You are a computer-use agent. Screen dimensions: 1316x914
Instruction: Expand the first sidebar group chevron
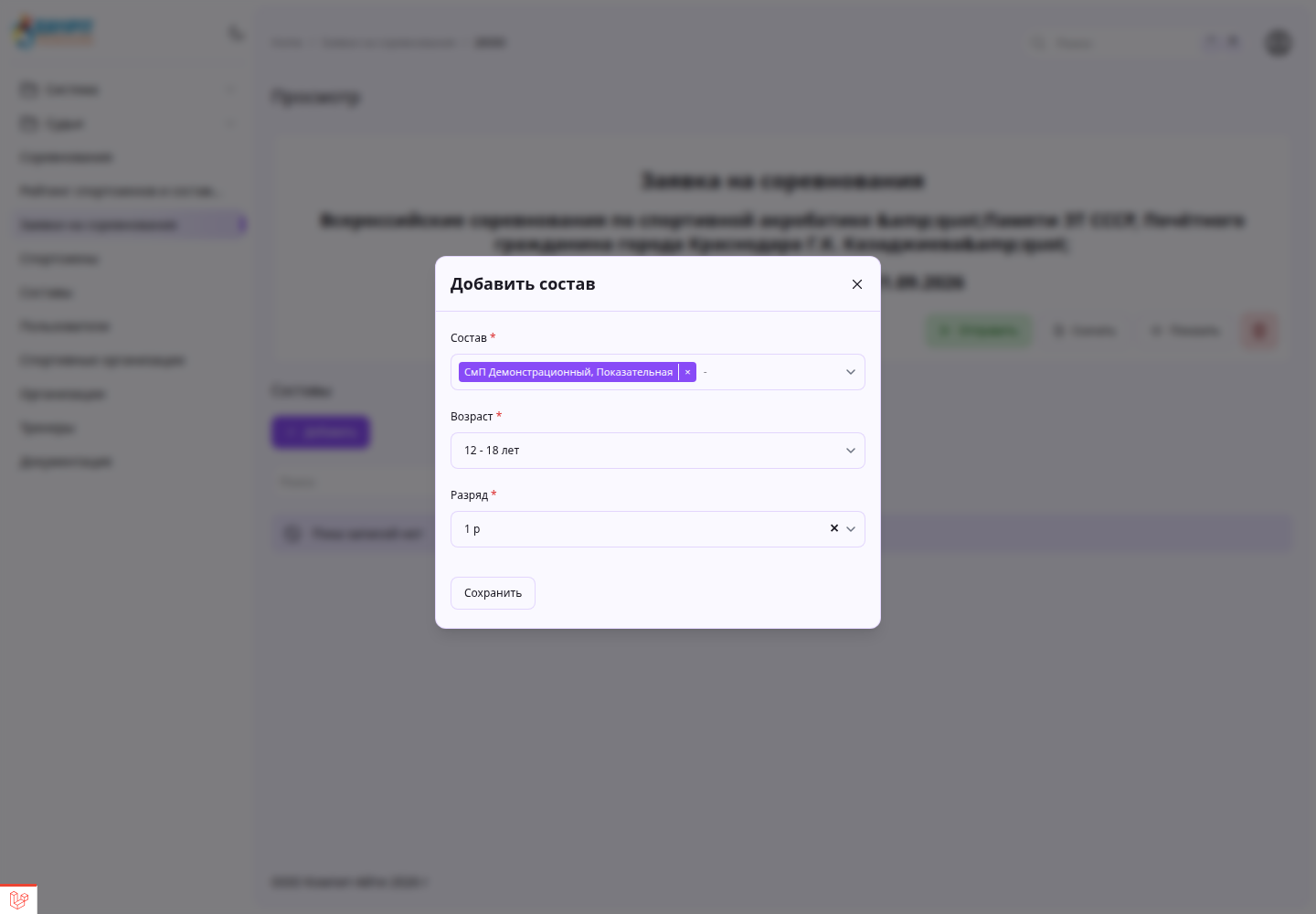(x=230, y=90)
